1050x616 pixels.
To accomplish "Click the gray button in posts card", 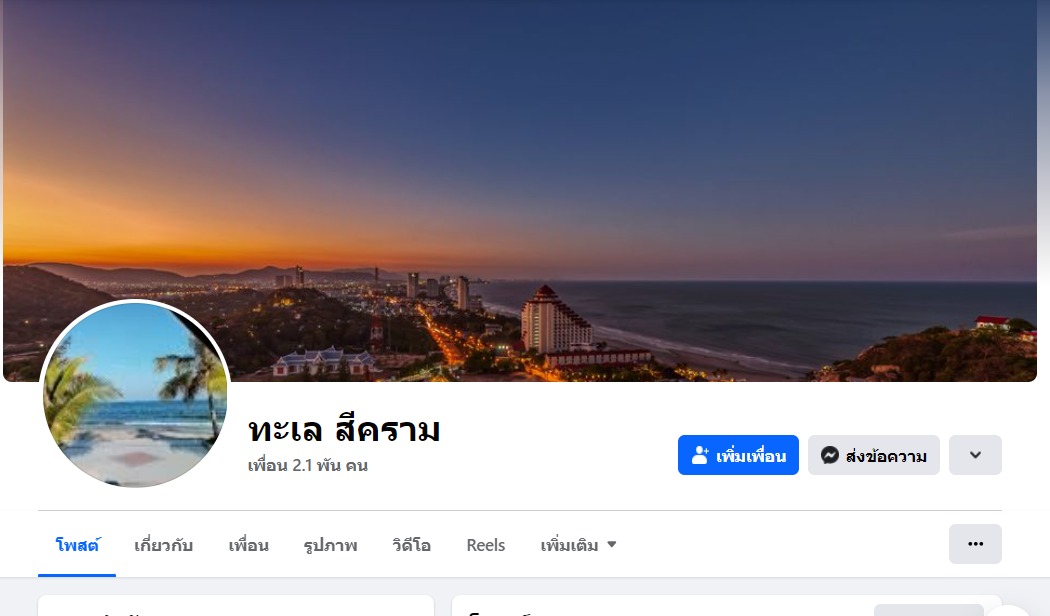I will 928,610.
